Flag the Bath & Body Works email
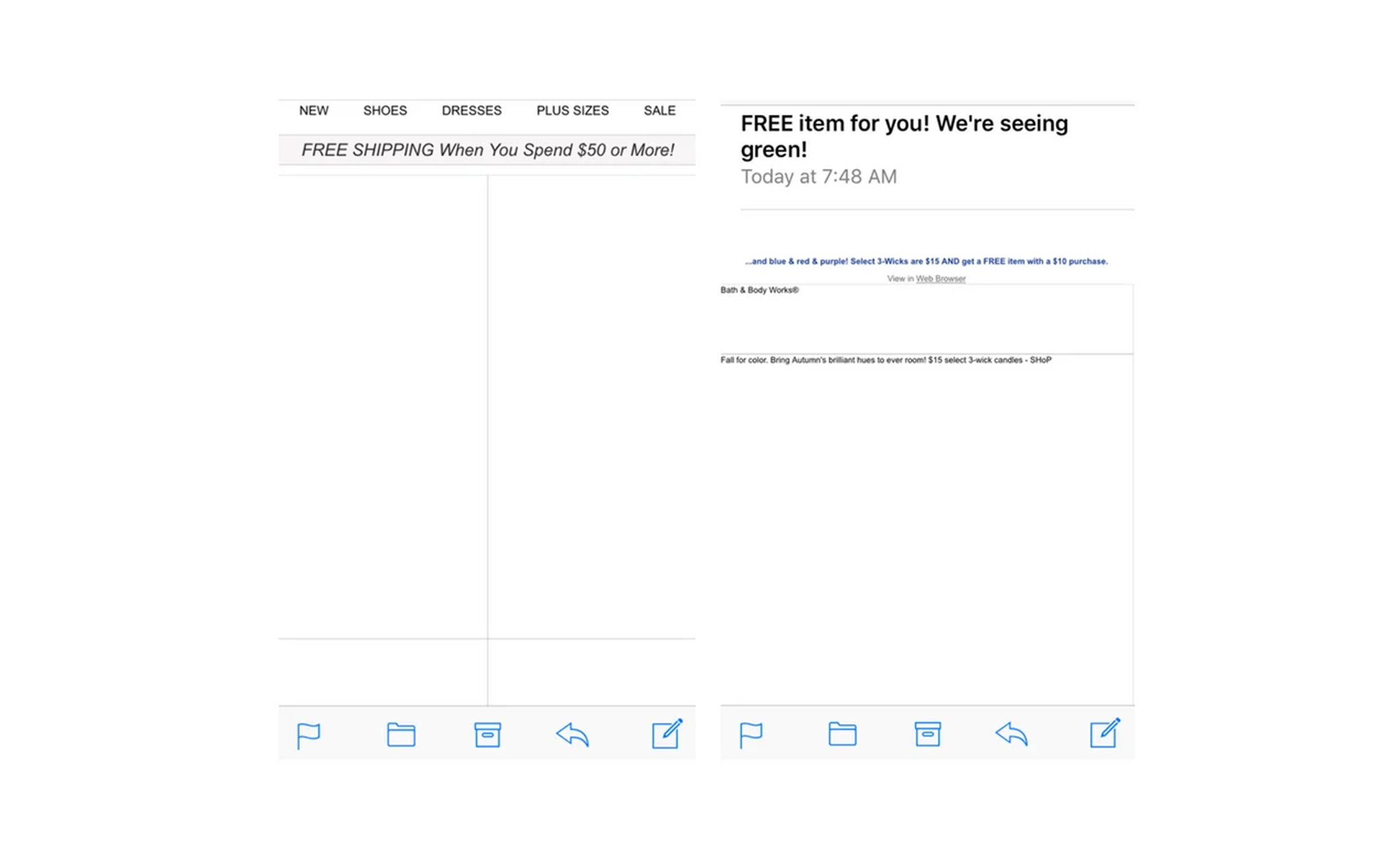This screenshot has width=1400, height=844. [x=751, y=734]
